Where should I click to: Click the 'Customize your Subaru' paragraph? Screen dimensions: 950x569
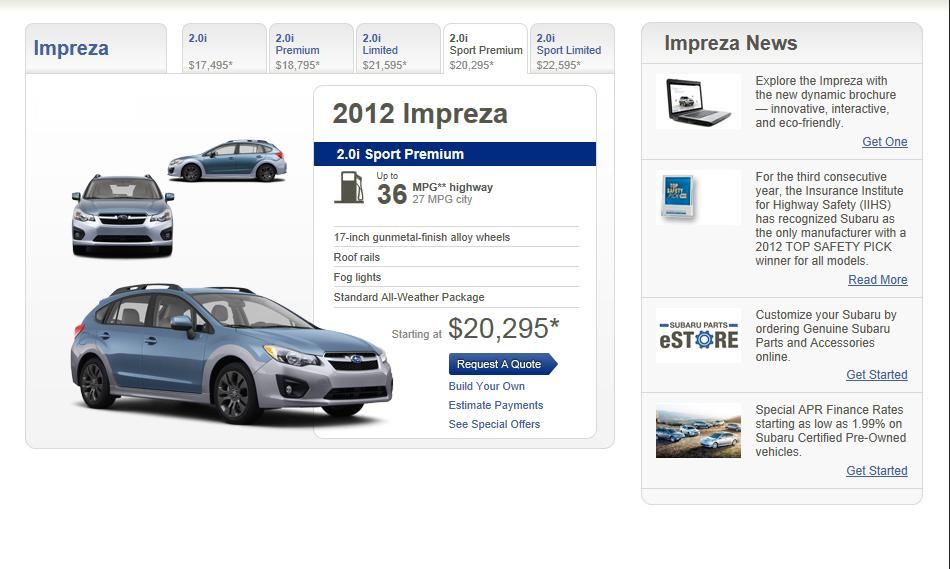[x=826, y=336]
